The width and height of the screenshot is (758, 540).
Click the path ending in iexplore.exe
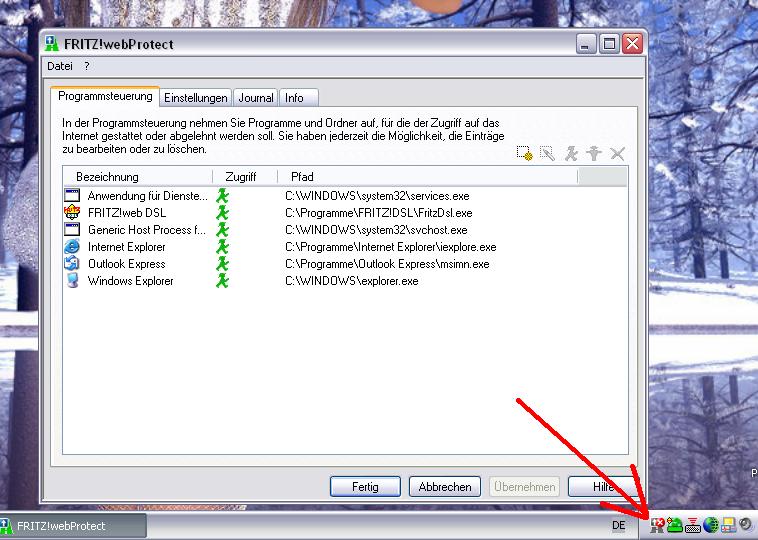[391, 247]
